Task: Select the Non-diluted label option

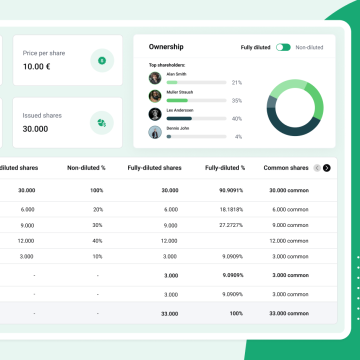Action: coord(309,47)
